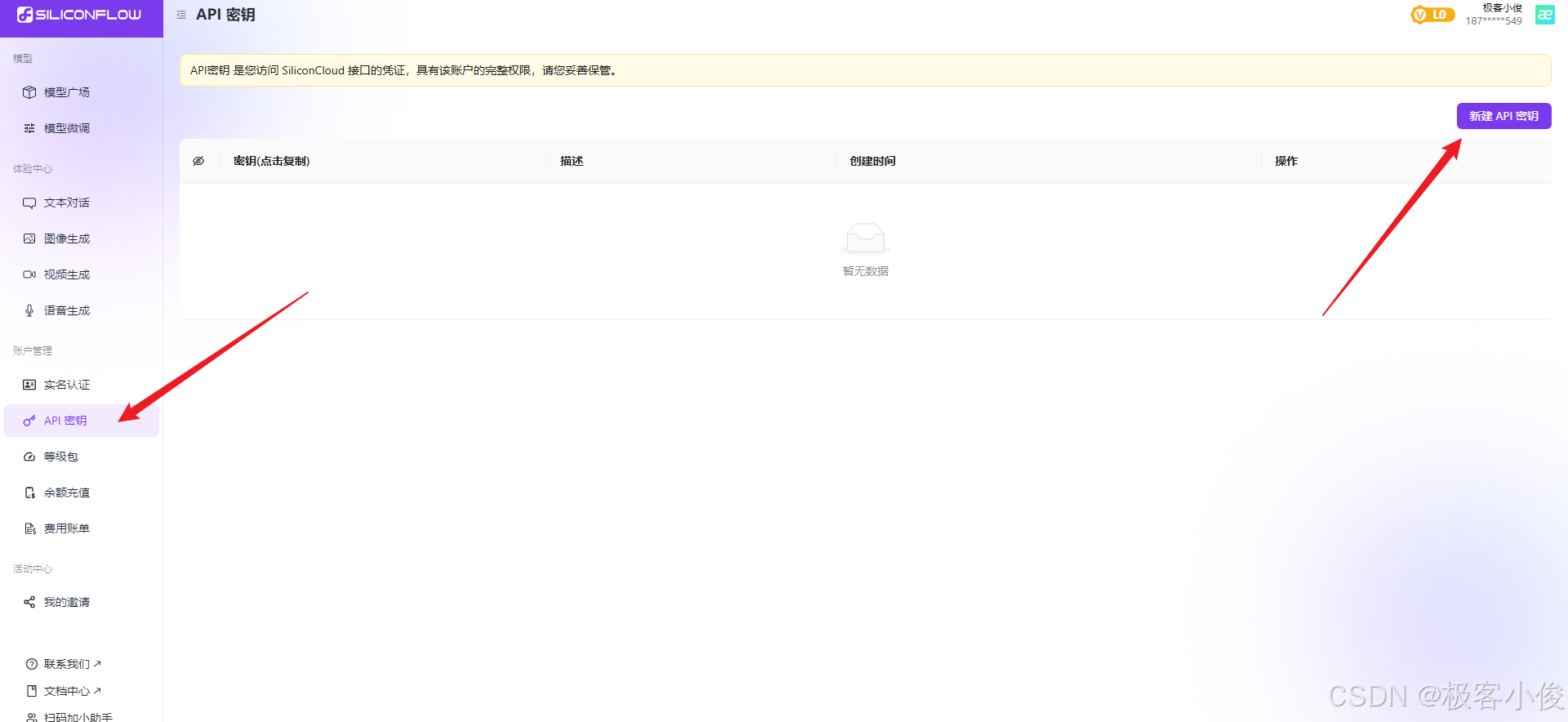Click the question-mark icon beside 联系我们
This screenshot has height=722, width=1568.
[32, 664]
